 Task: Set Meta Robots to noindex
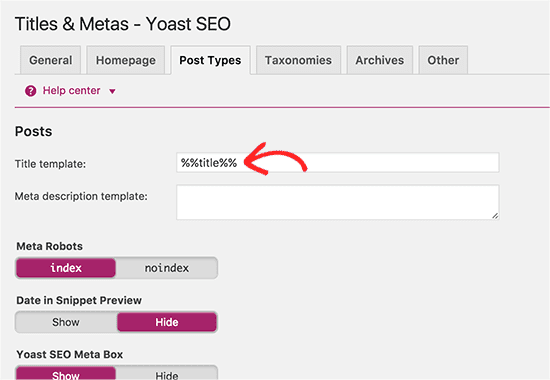pyautogui.click(x=167, y=268)
